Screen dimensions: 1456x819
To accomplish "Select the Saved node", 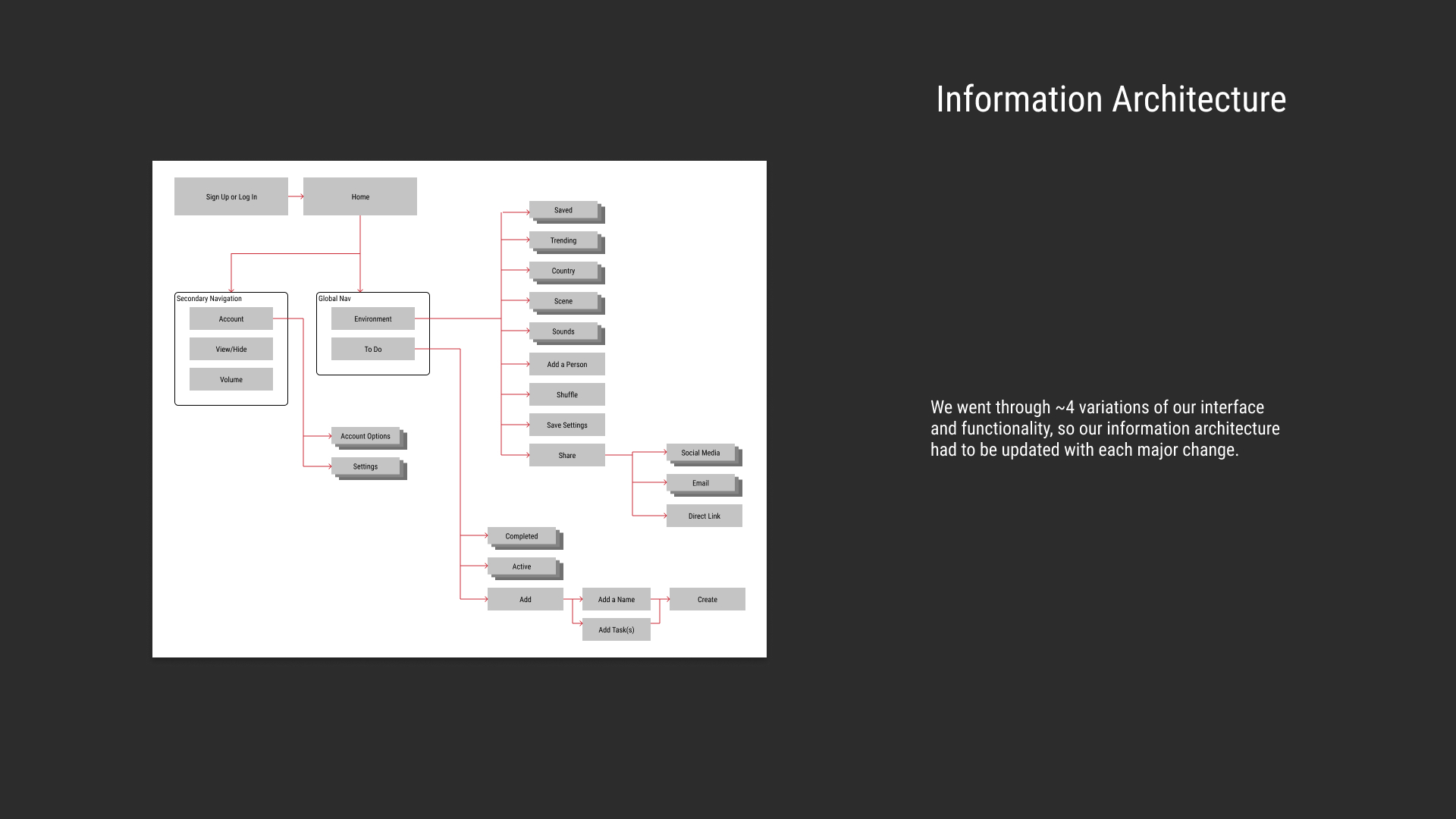I will tap(563, 210).
